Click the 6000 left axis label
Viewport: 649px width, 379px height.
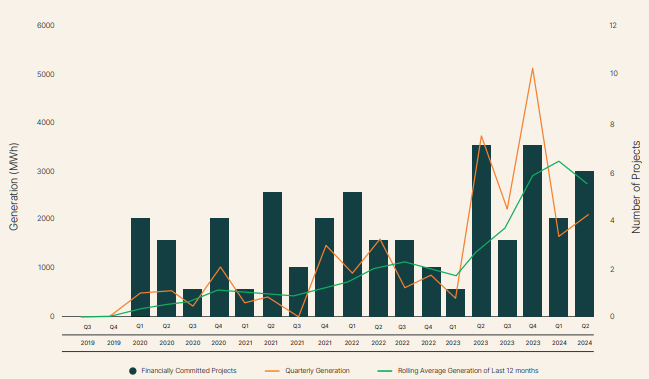click(x=46, y=26)
